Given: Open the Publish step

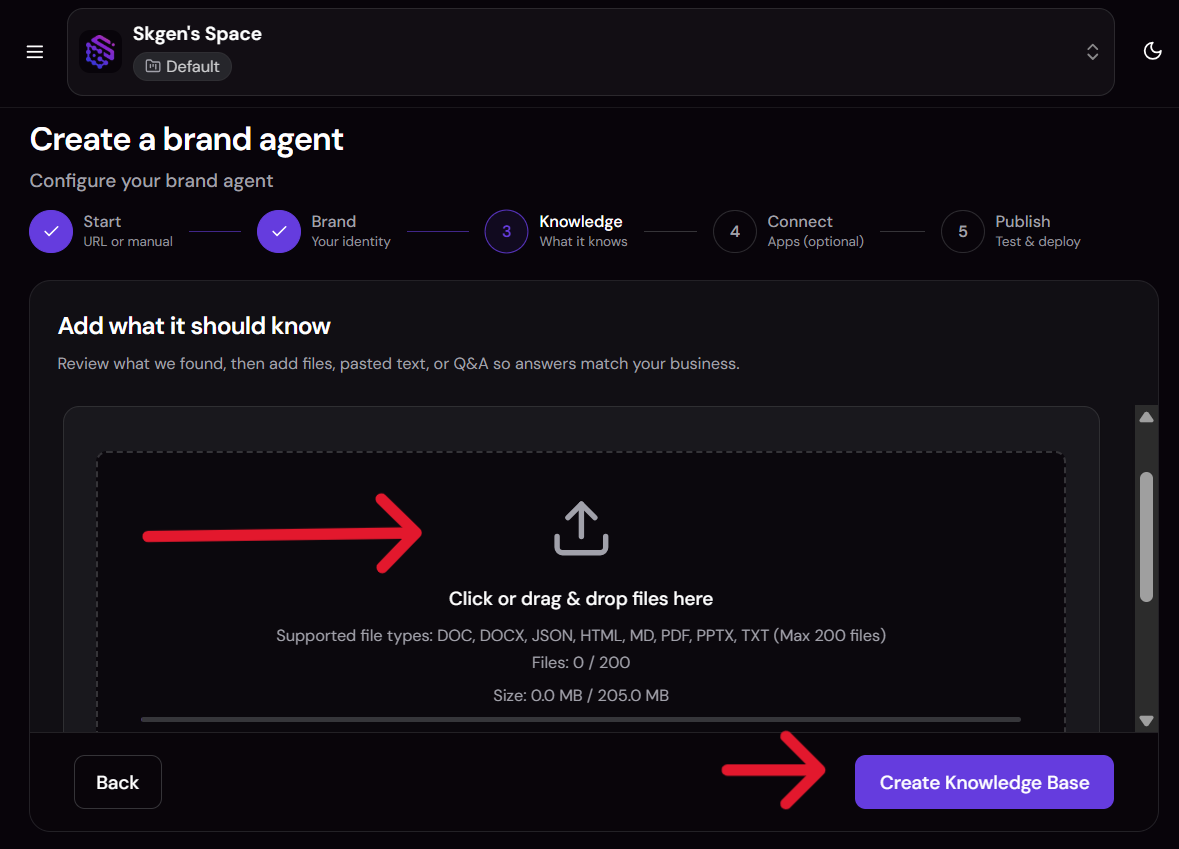Looking at the screenshot, I should click(x=1011, y=231).
